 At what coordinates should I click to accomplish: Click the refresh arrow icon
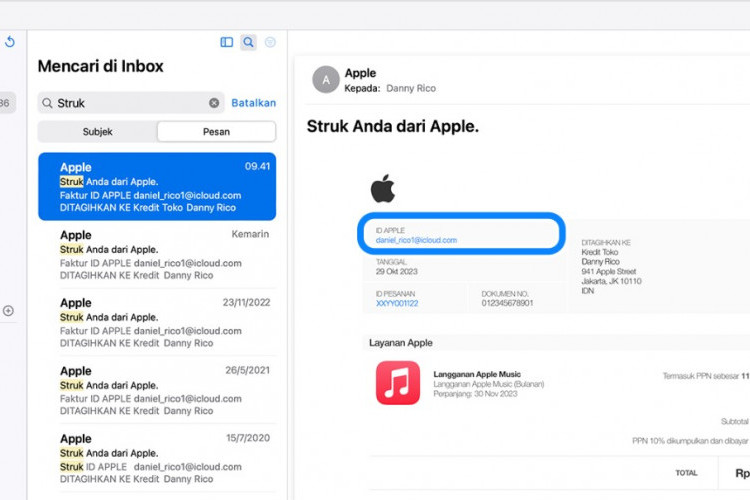(x=10, y=41)
